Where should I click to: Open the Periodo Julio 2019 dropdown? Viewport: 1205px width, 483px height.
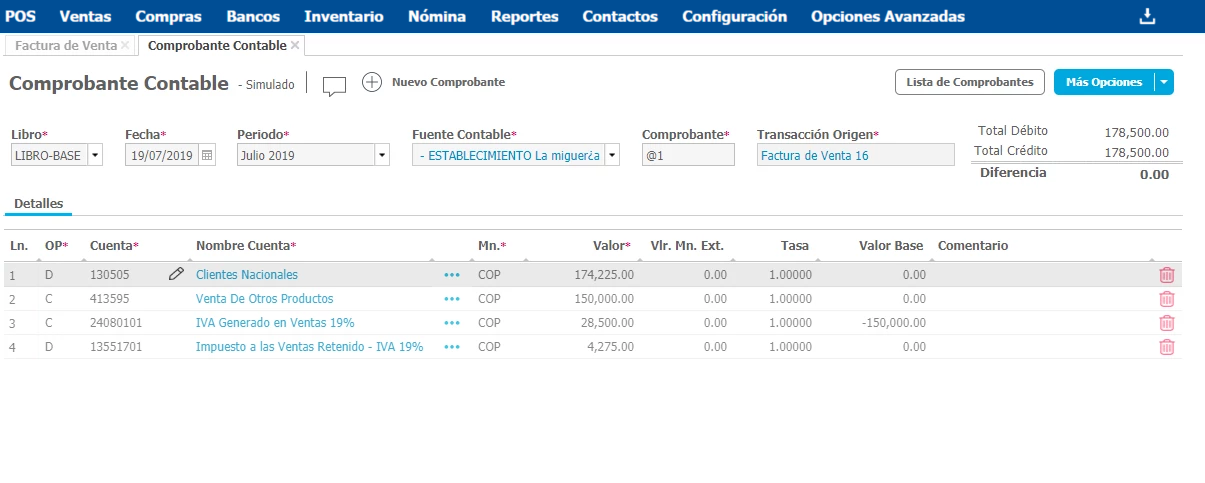(381, 155)
